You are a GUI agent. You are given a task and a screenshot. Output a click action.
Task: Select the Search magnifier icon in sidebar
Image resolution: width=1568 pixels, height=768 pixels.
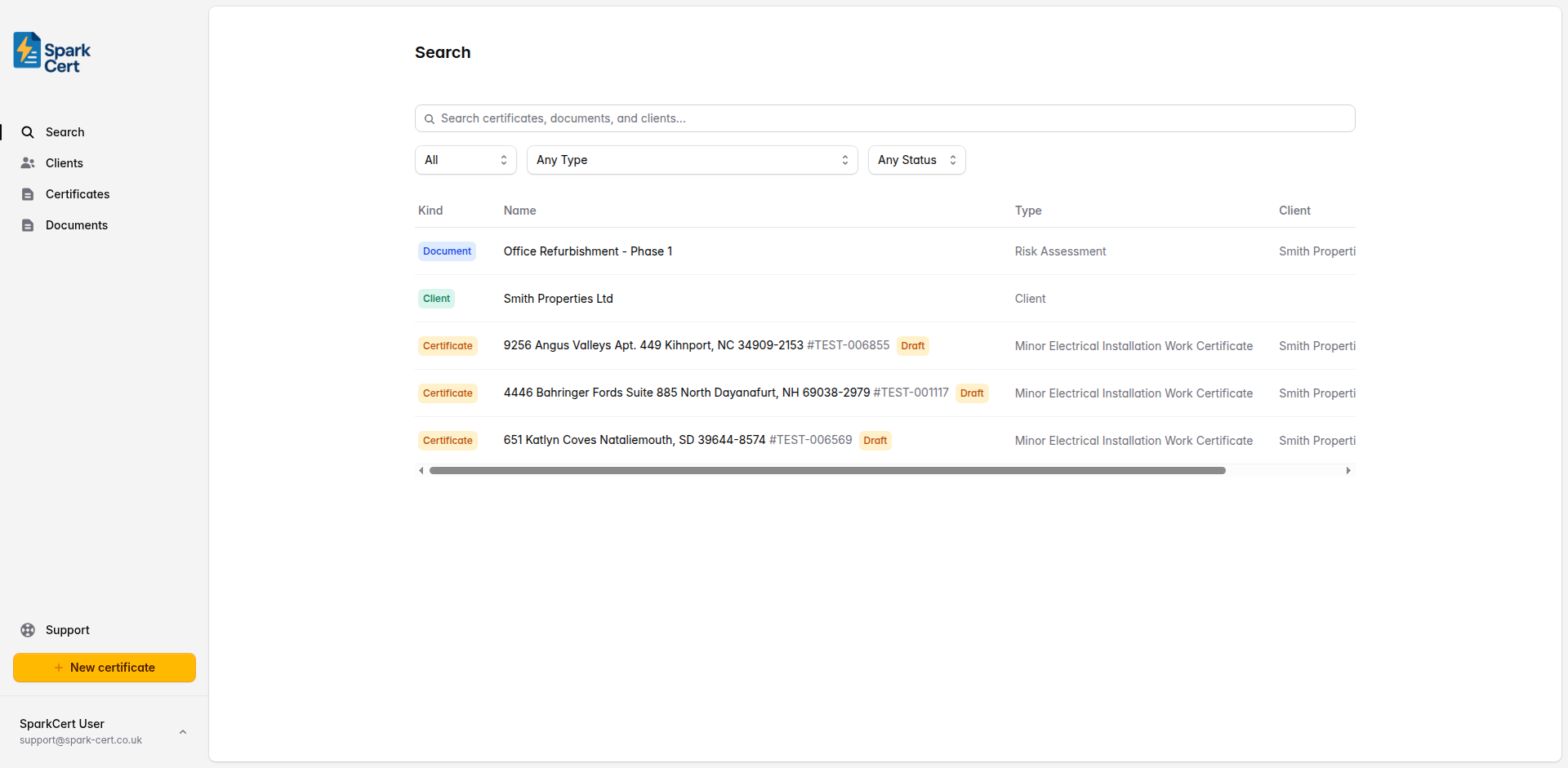coord(28,131)
